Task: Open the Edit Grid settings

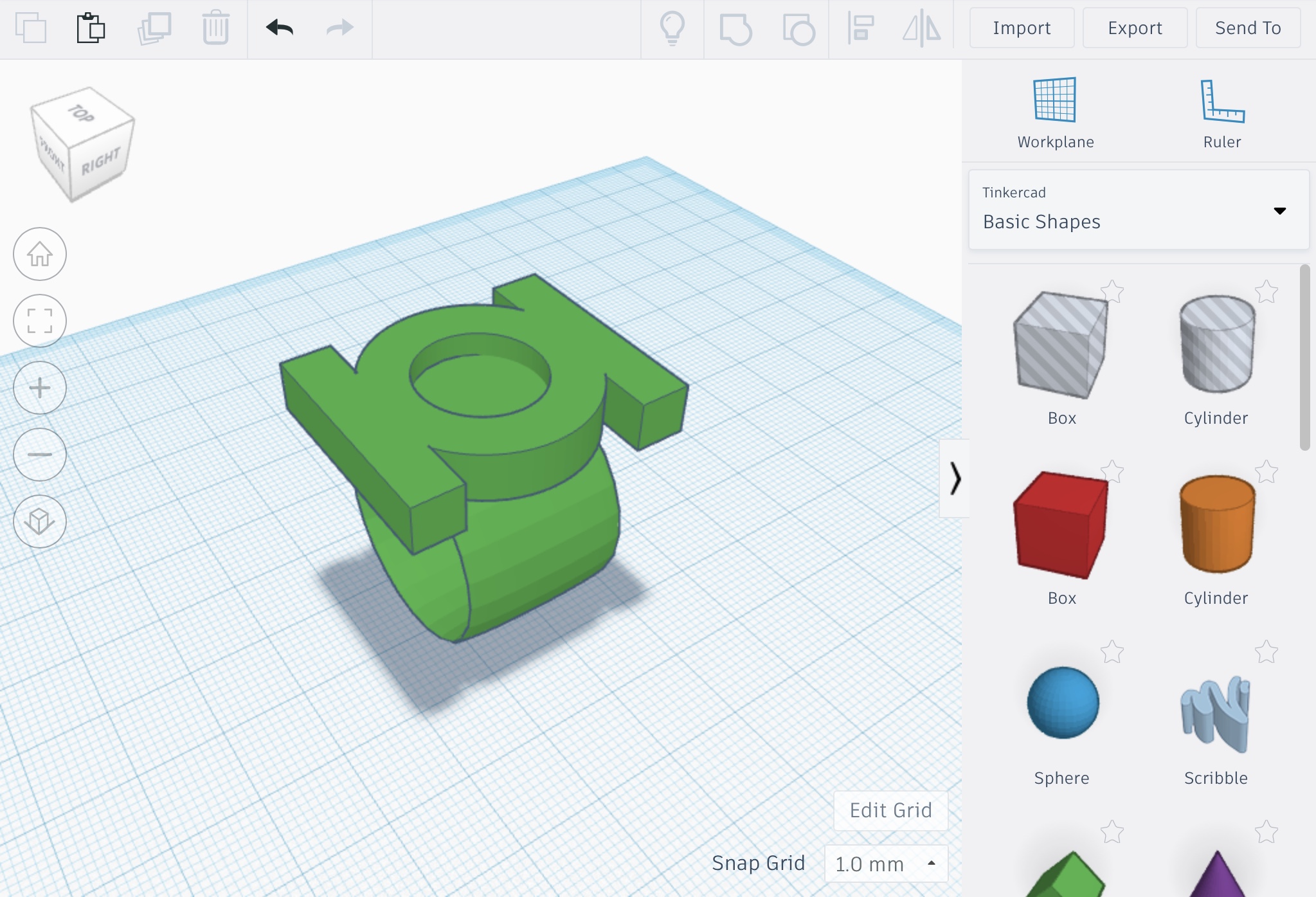Action: (890, 810)
